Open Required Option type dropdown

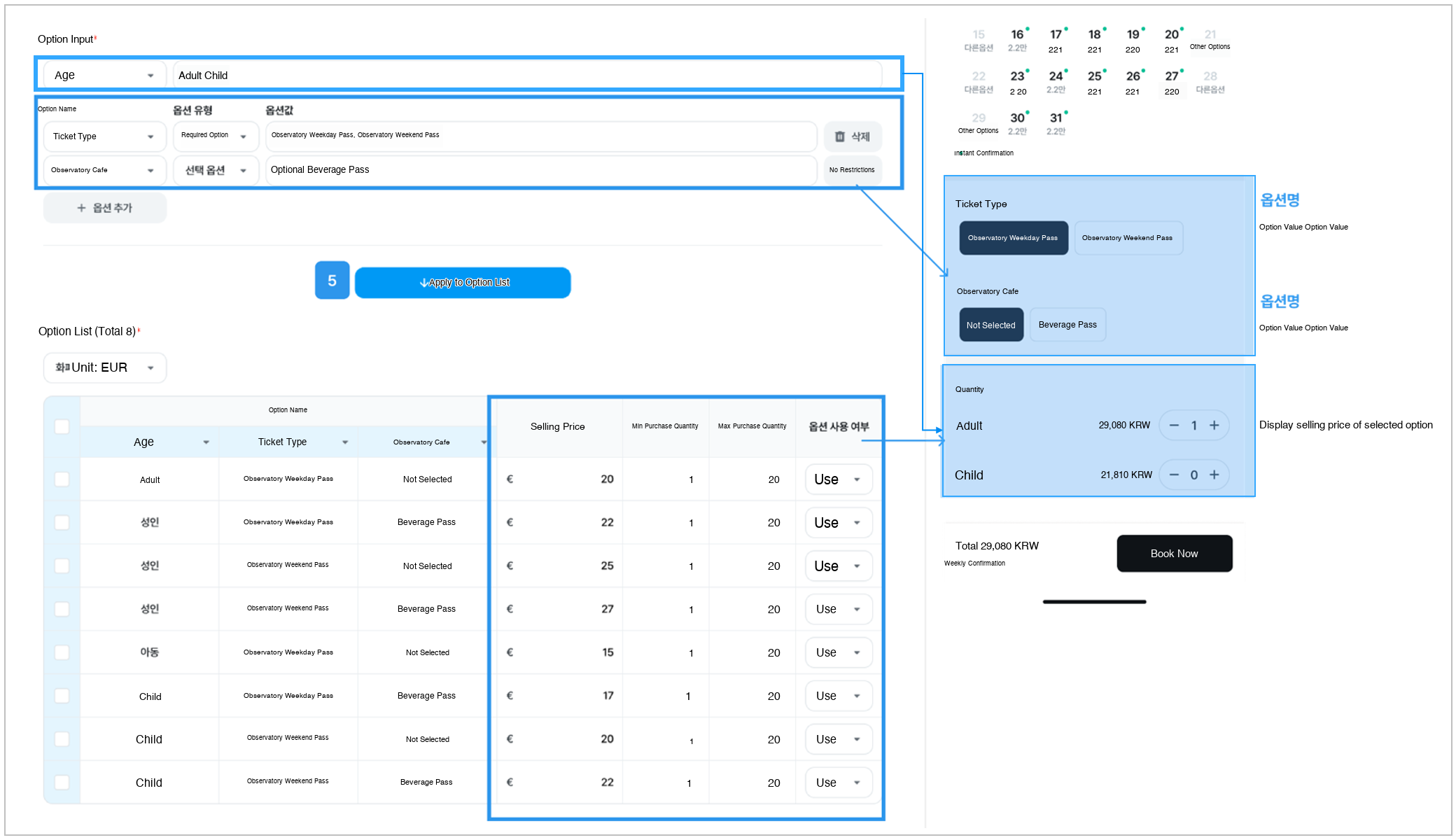coord(216,136)
